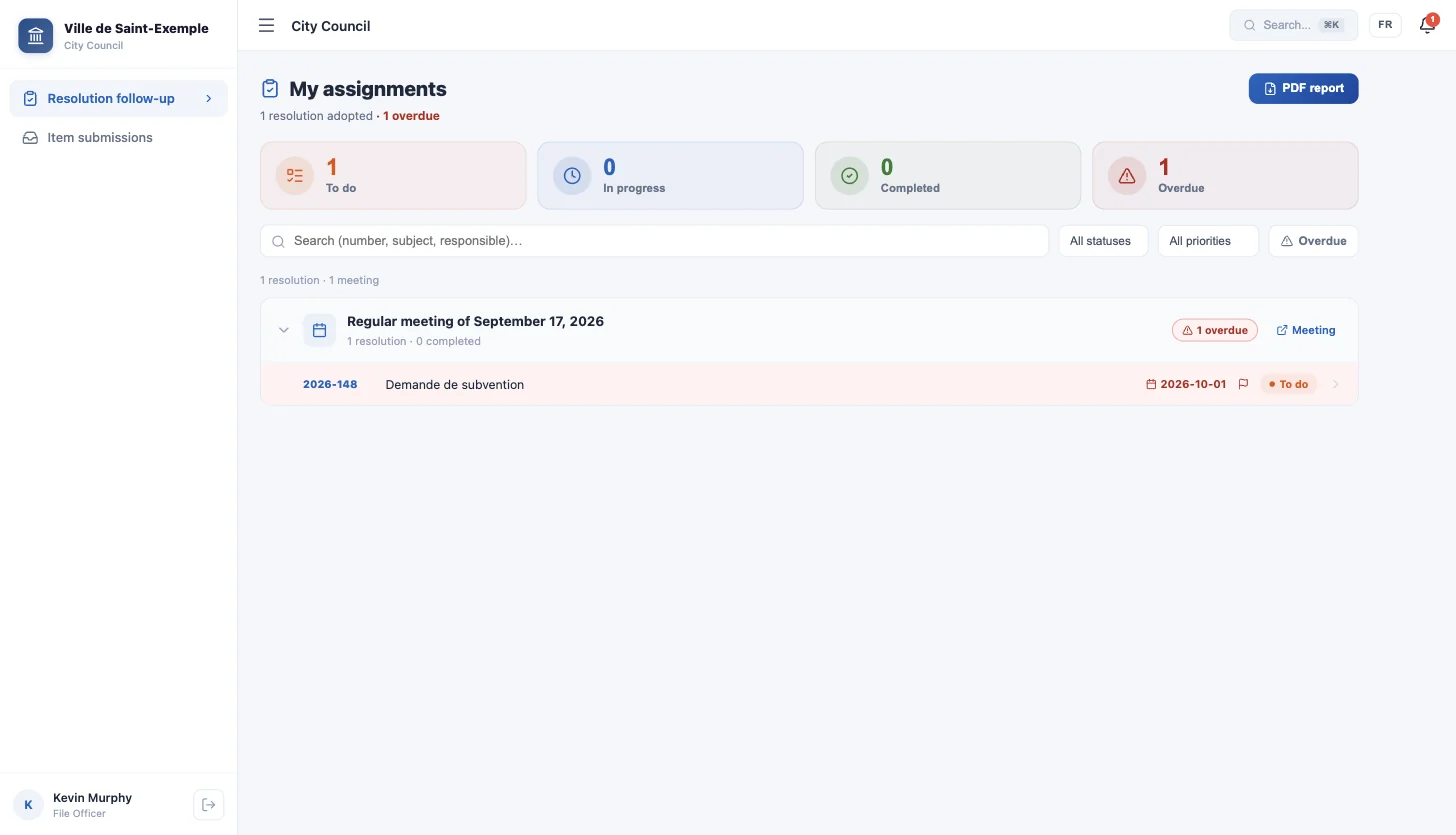This screenshot has height=835, width=1456.
Task: Click the City Council header title
Action: (x=331, y=26)
